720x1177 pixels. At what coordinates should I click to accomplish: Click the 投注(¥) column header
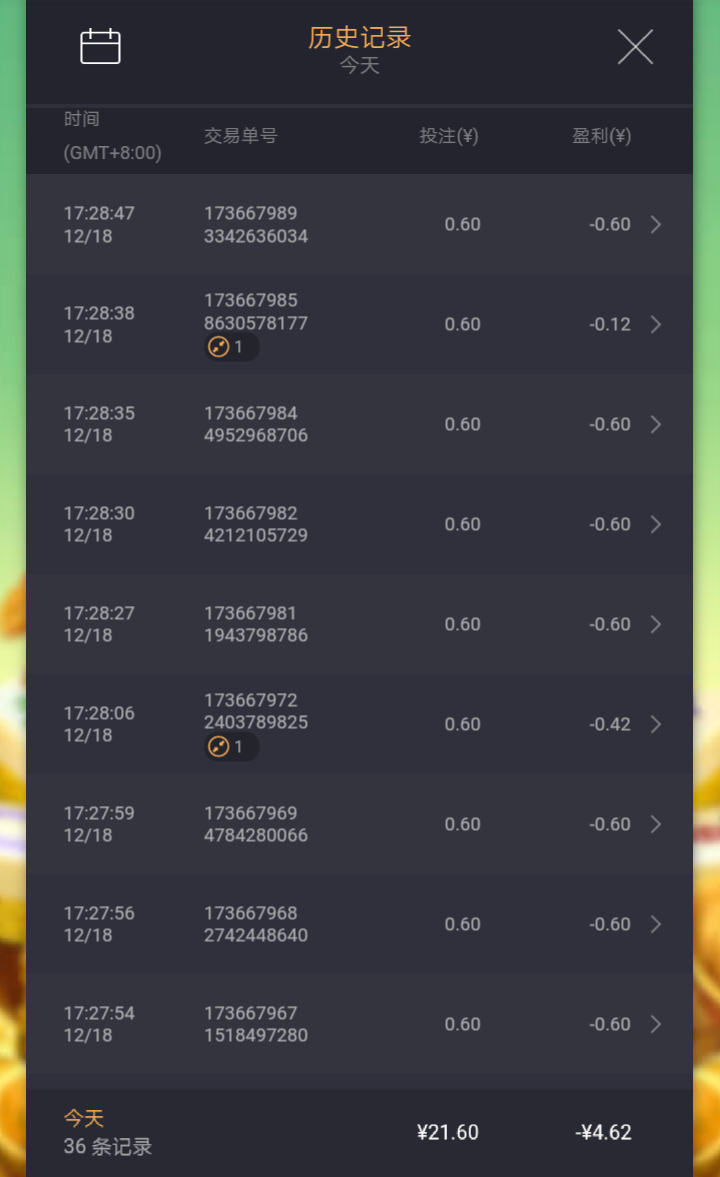click(449, 136)
